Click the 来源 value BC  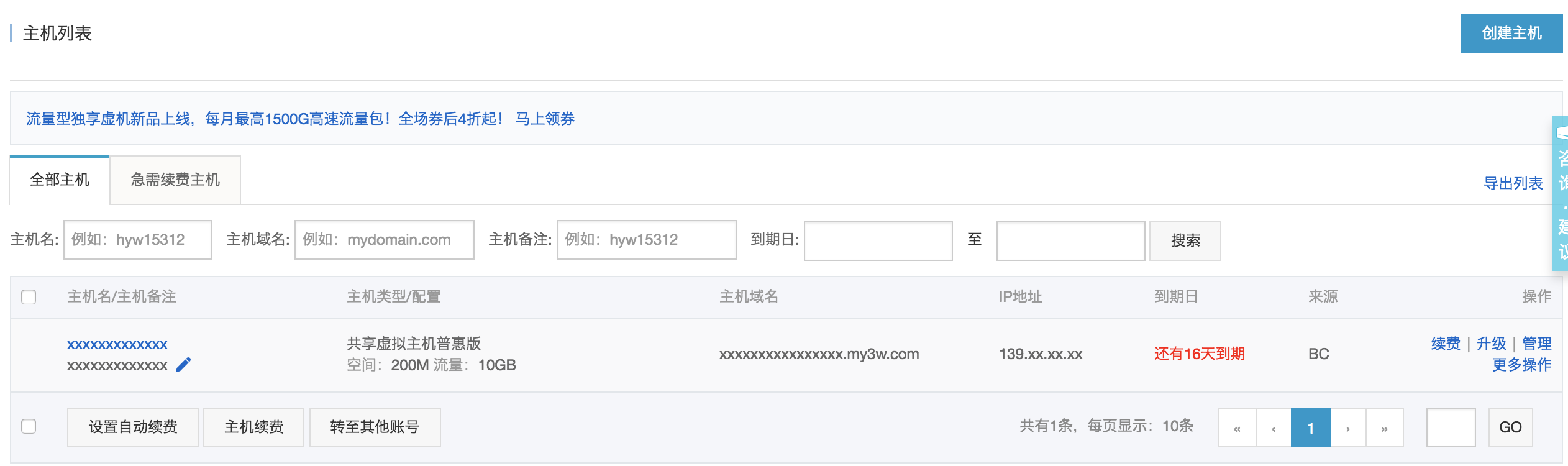tap(1318, 354)
